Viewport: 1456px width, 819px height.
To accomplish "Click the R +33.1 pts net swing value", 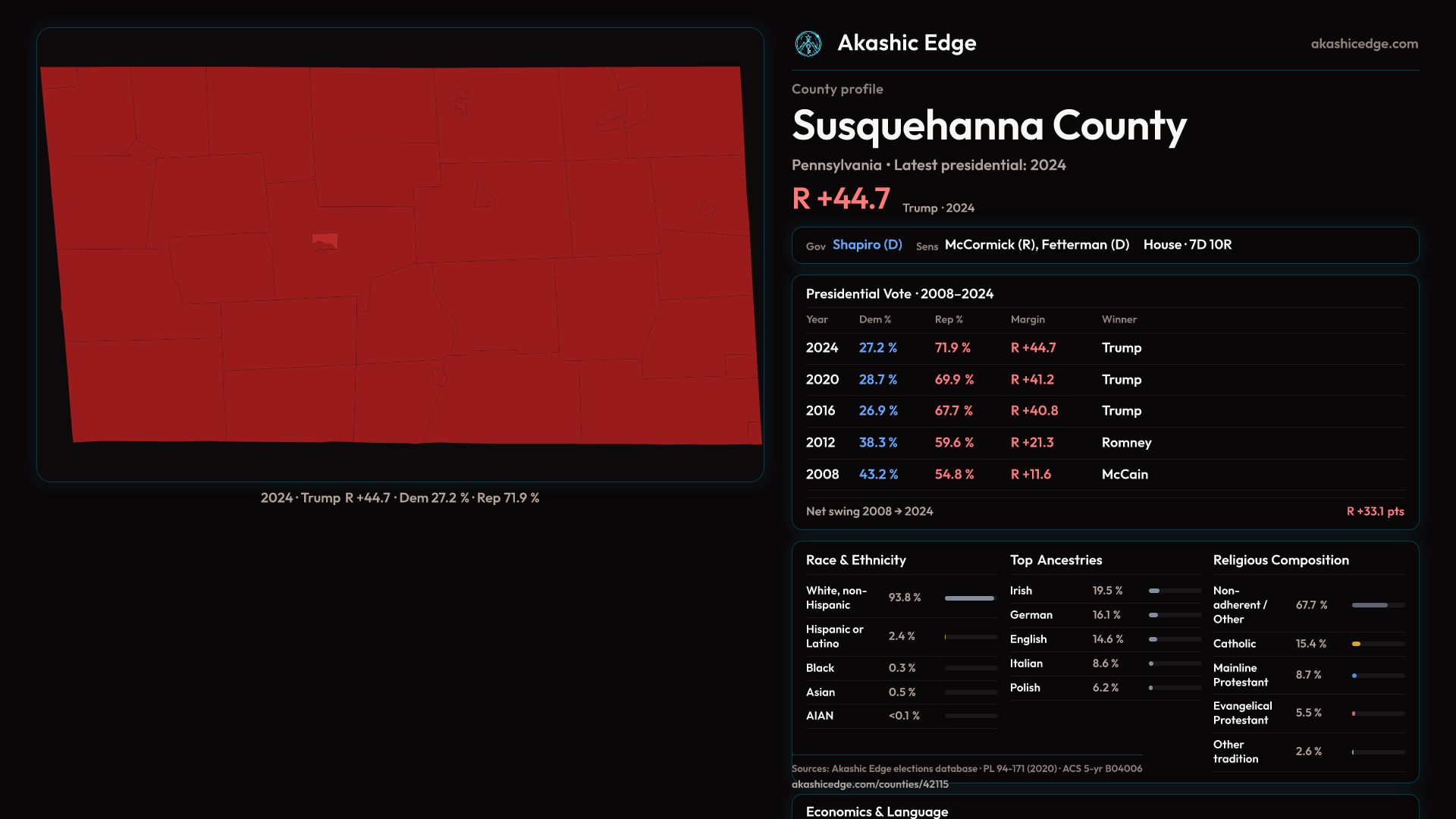I will (x=1374, y=512).
